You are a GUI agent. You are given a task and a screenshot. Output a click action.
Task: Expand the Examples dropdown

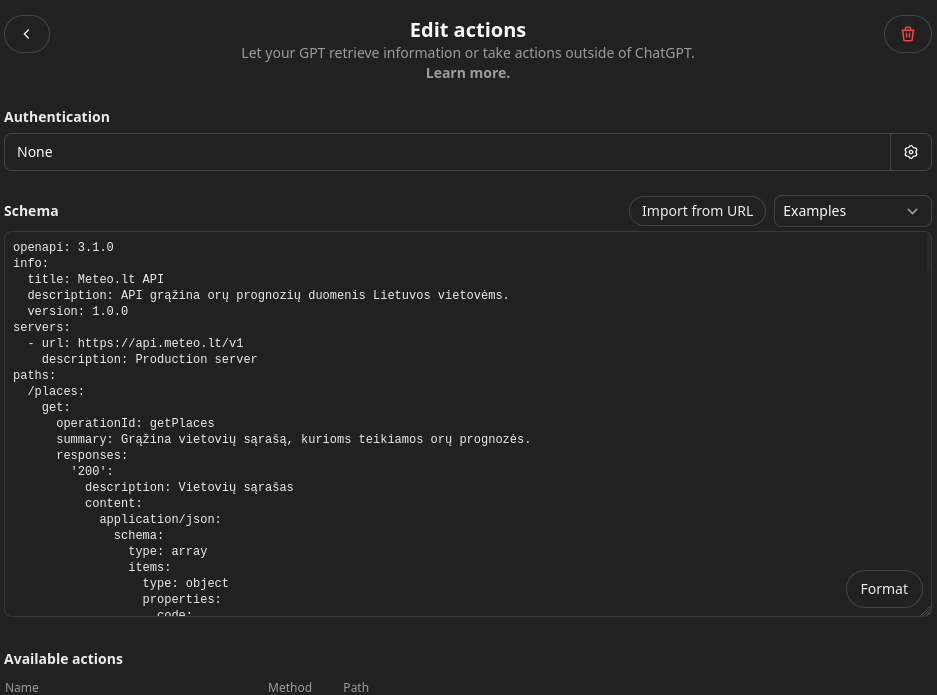(x=852, y=211)
